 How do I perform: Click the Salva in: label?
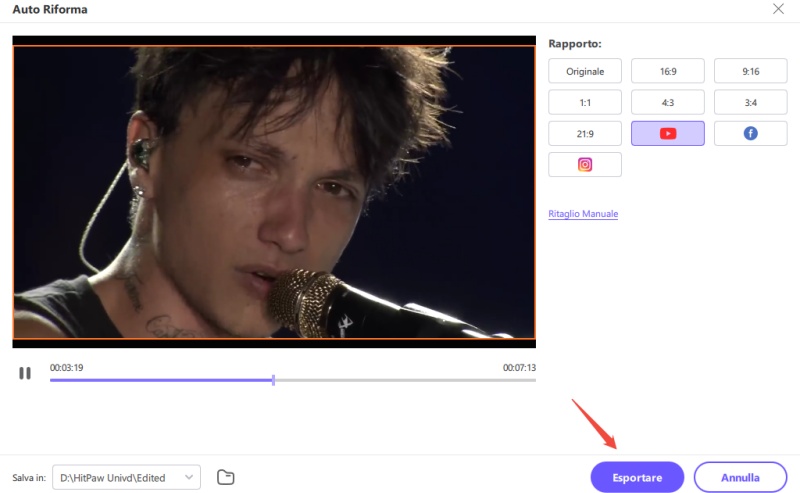(29, 478)
